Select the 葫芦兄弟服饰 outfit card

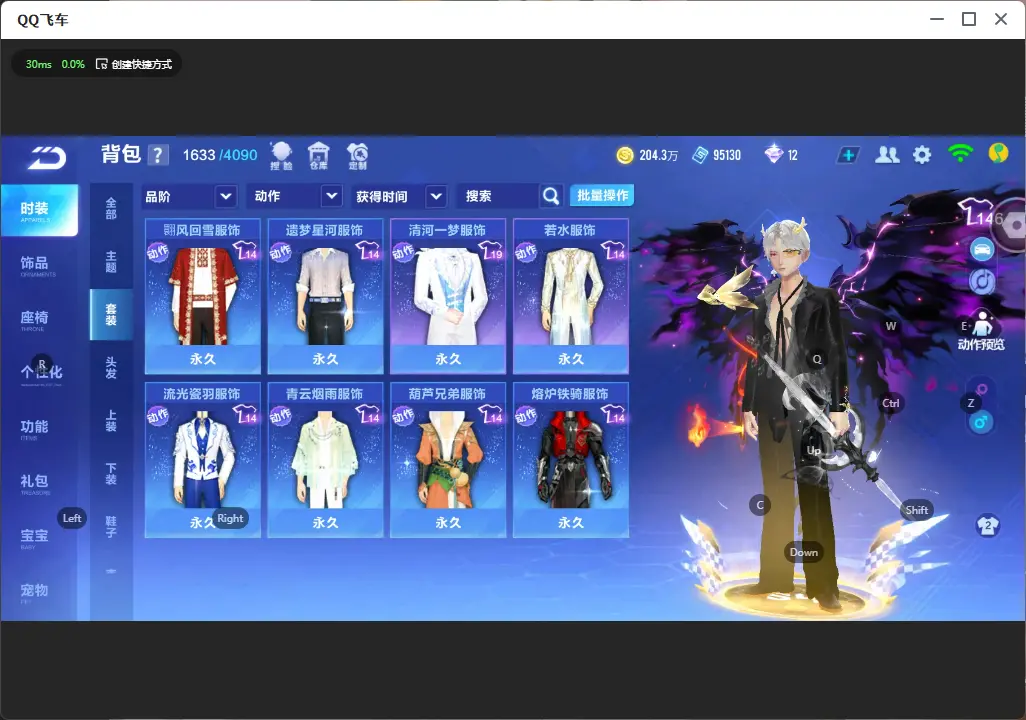(x=448, y=459)
